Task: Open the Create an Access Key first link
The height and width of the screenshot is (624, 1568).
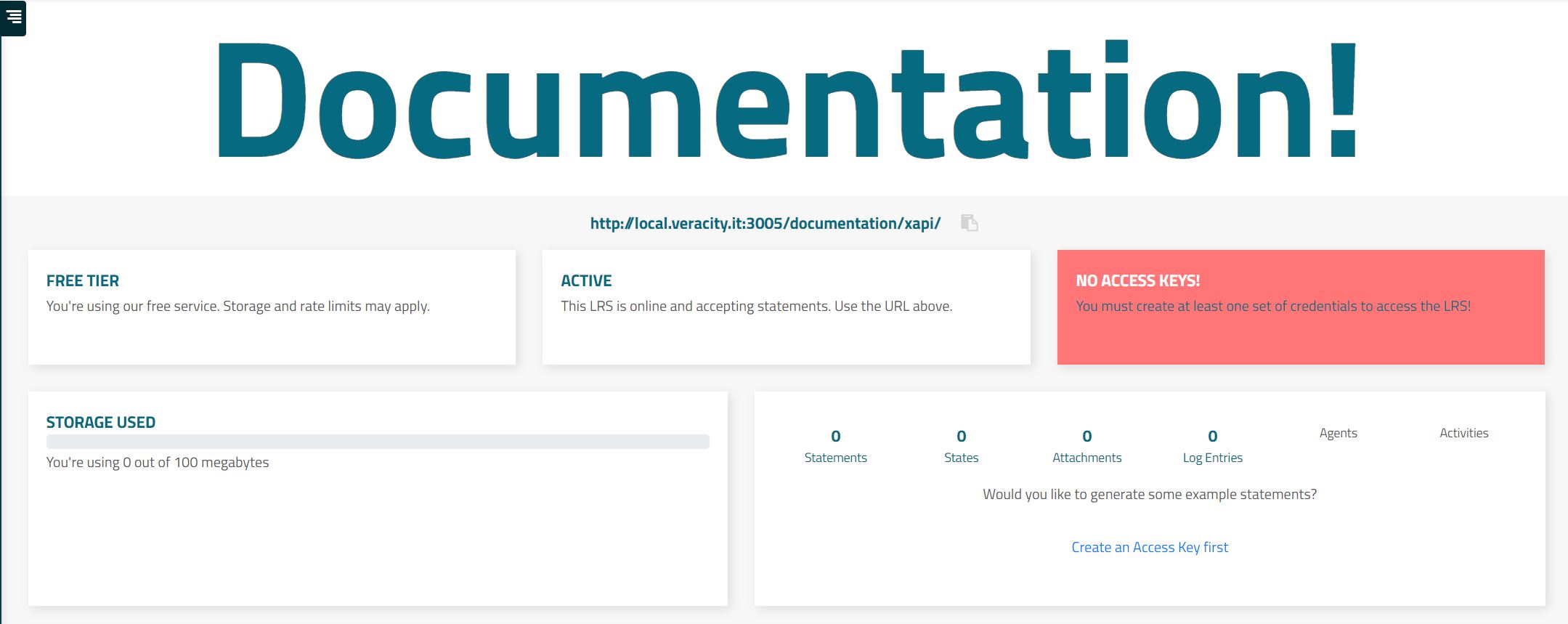Action: pyautogui.click(x=1149, y=547)
